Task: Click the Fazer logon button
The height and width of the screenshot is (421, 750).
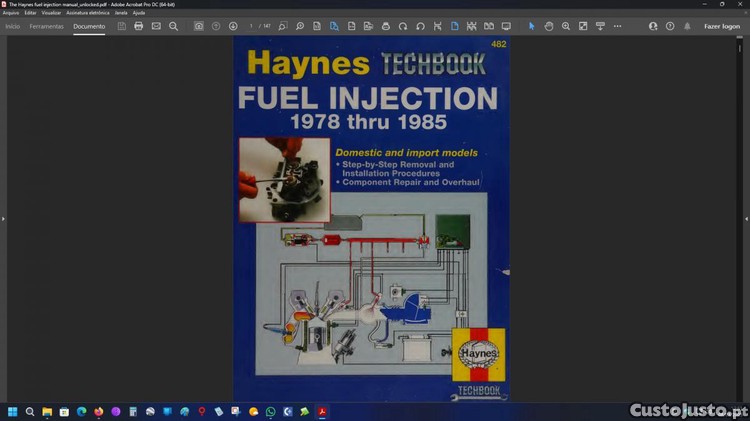Action: pos(722,26)
